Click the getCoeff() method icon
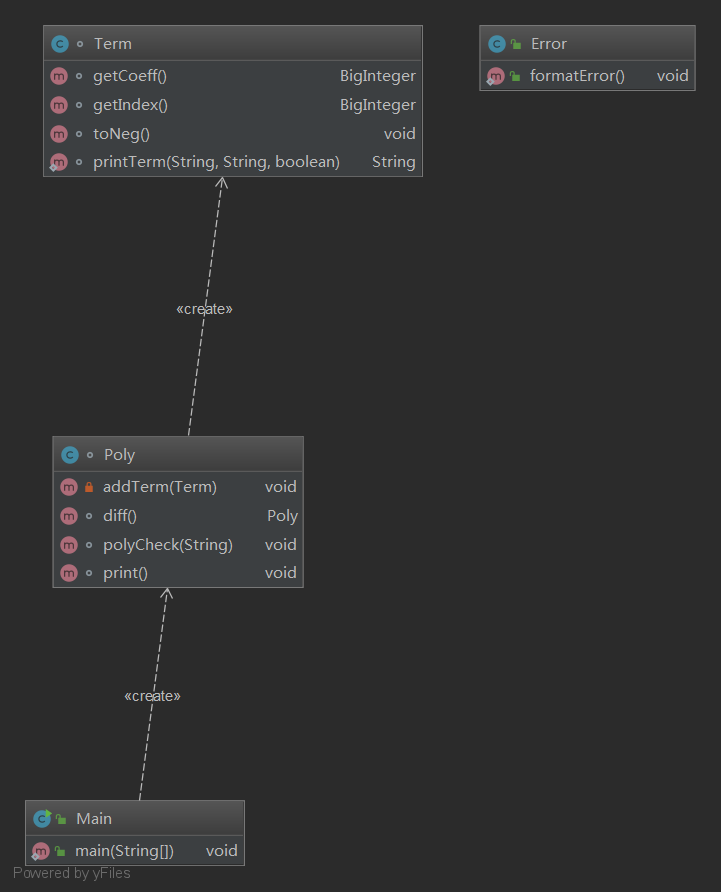 (x=59, y=76)
